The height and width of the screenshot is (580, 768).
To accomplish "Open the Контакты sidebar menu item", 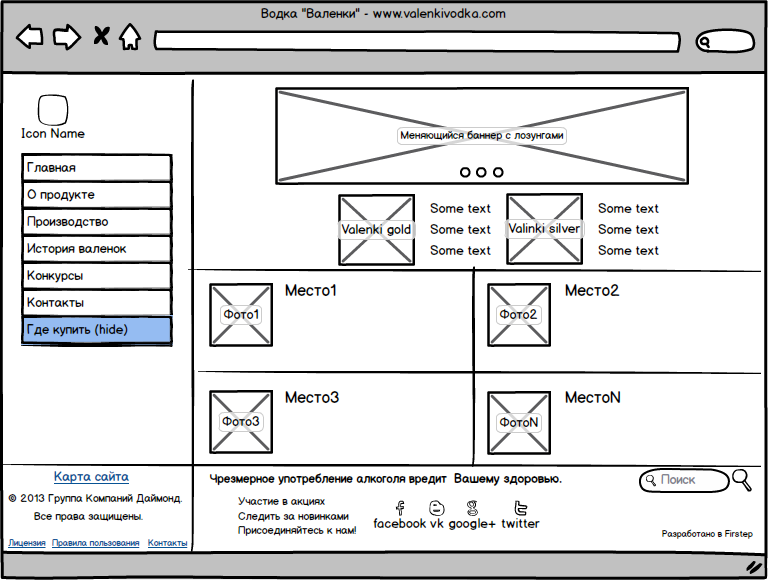I will (x=96, y=302).
